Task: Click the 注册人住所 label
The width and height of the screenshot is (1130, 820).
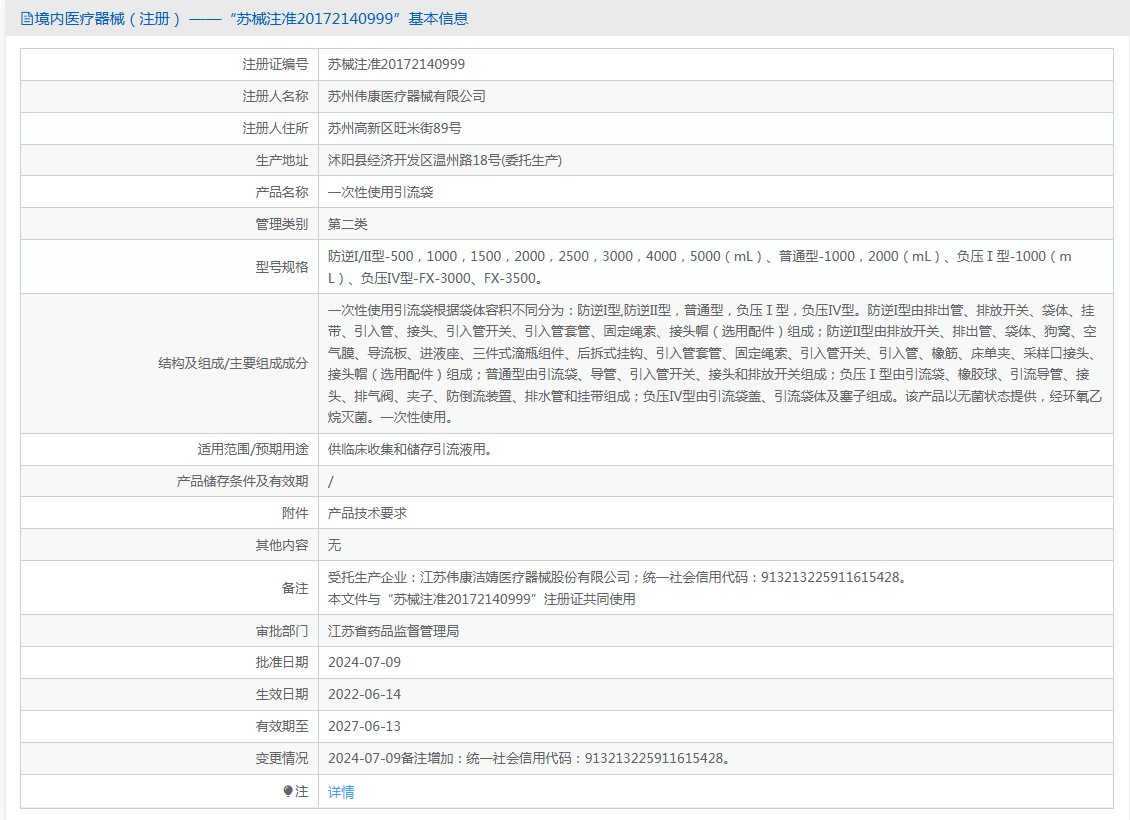Action: (x=275, y=128)
